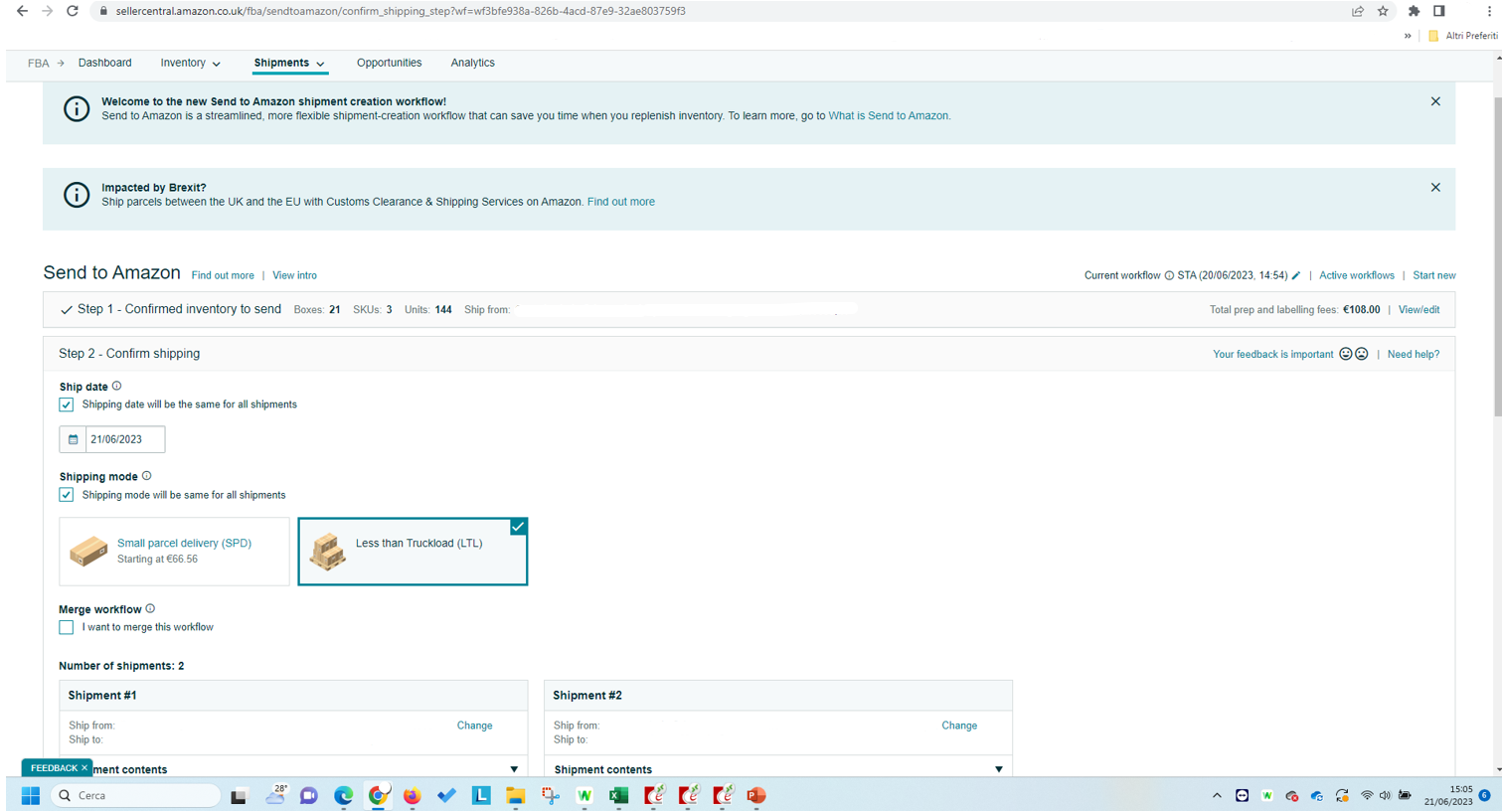Image resolution: width=1502 pixels, height=812 pixels.
Task: Open the Windows Start menu
Action: [31, 795]
